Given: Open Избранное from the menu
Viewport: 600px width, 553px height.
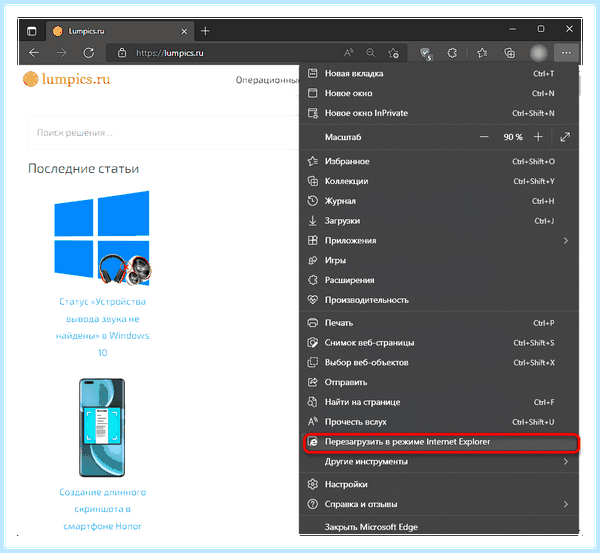Looking at the screenshot, I should pyautogui.click(x=439, y=161).
